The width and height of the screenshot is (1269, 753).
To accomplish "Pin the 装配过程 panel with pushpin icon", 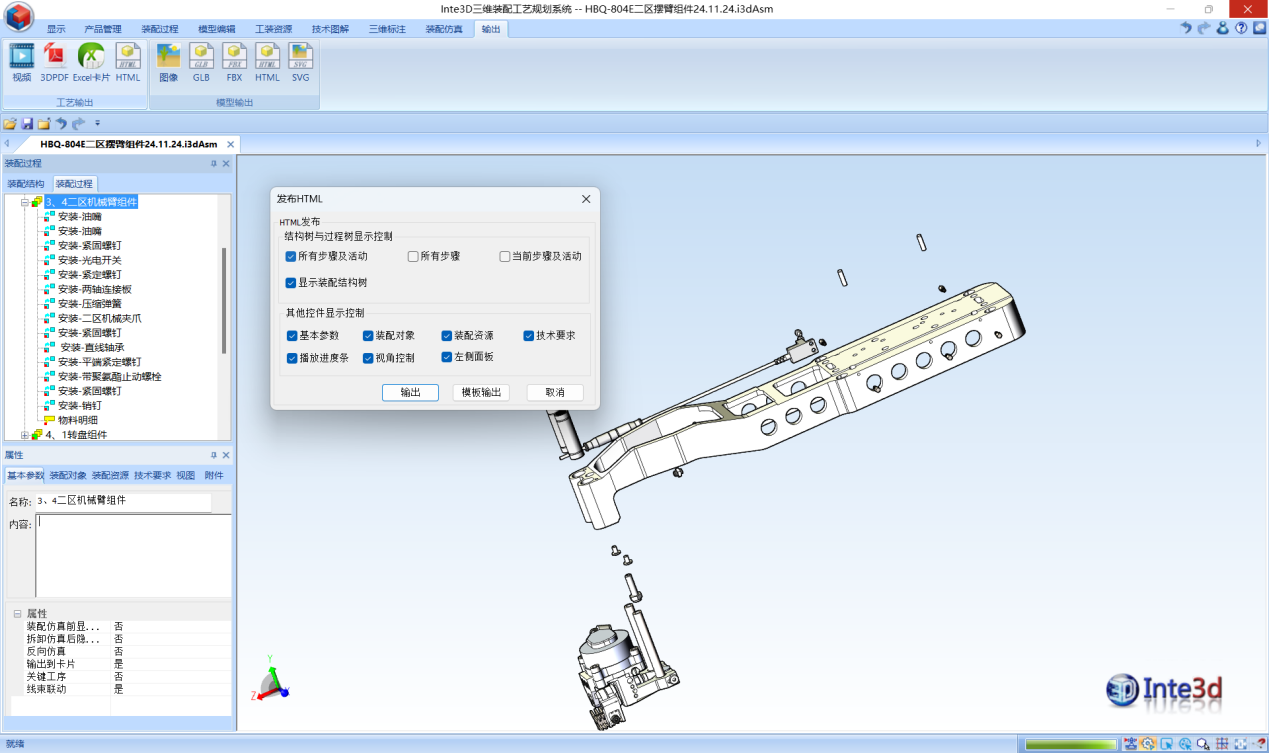I will [213, 163].
